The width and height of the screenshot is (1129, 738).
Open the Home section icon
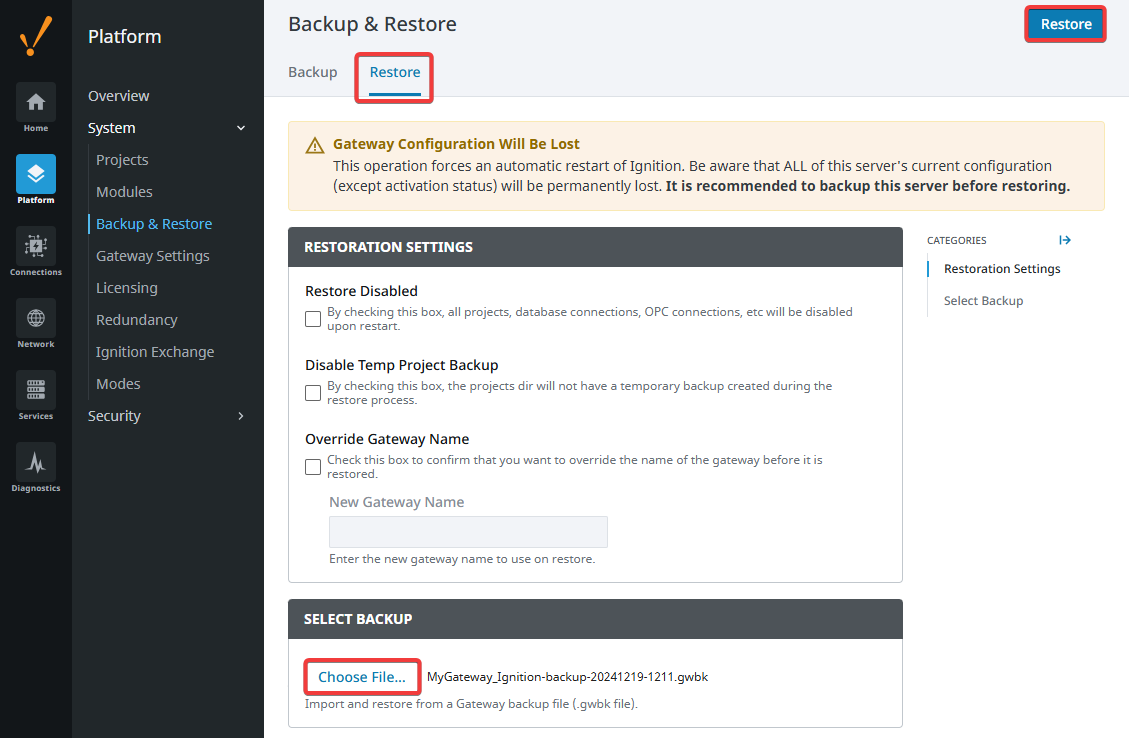(x=35, y=102)
